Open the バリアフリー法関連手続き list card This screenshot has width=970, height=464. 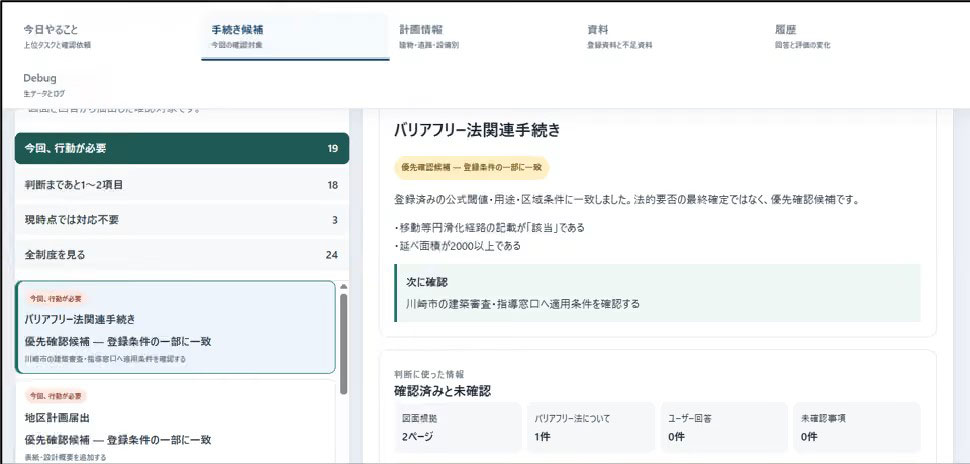pos(176,327)
